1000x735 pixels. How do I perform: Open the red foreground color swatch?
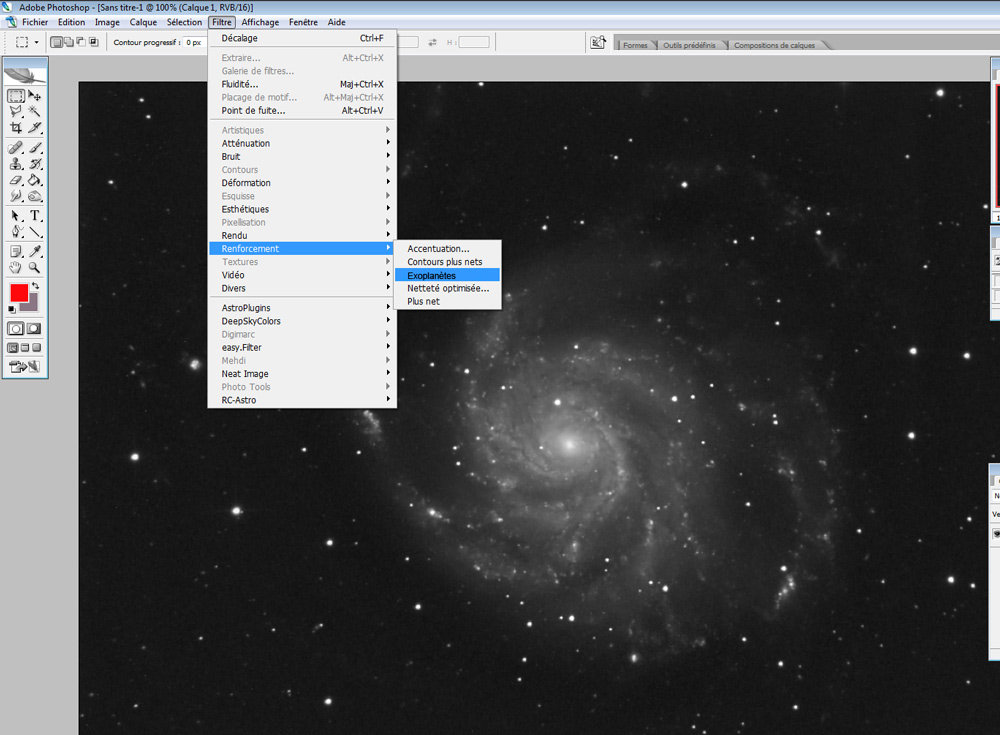coord(19,293)
